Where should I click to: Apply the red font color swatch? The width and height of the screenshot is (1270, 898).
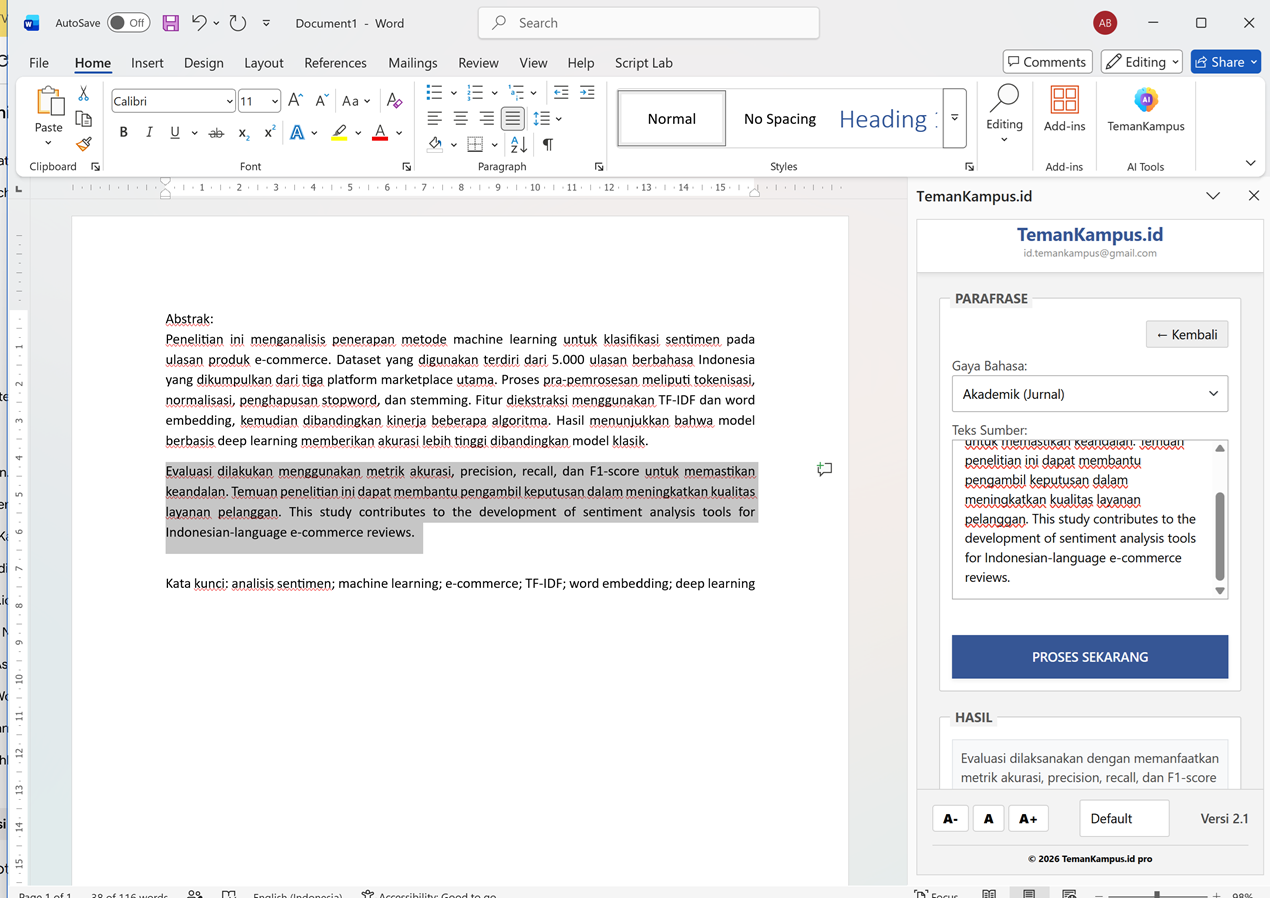(x=380, y=133)
